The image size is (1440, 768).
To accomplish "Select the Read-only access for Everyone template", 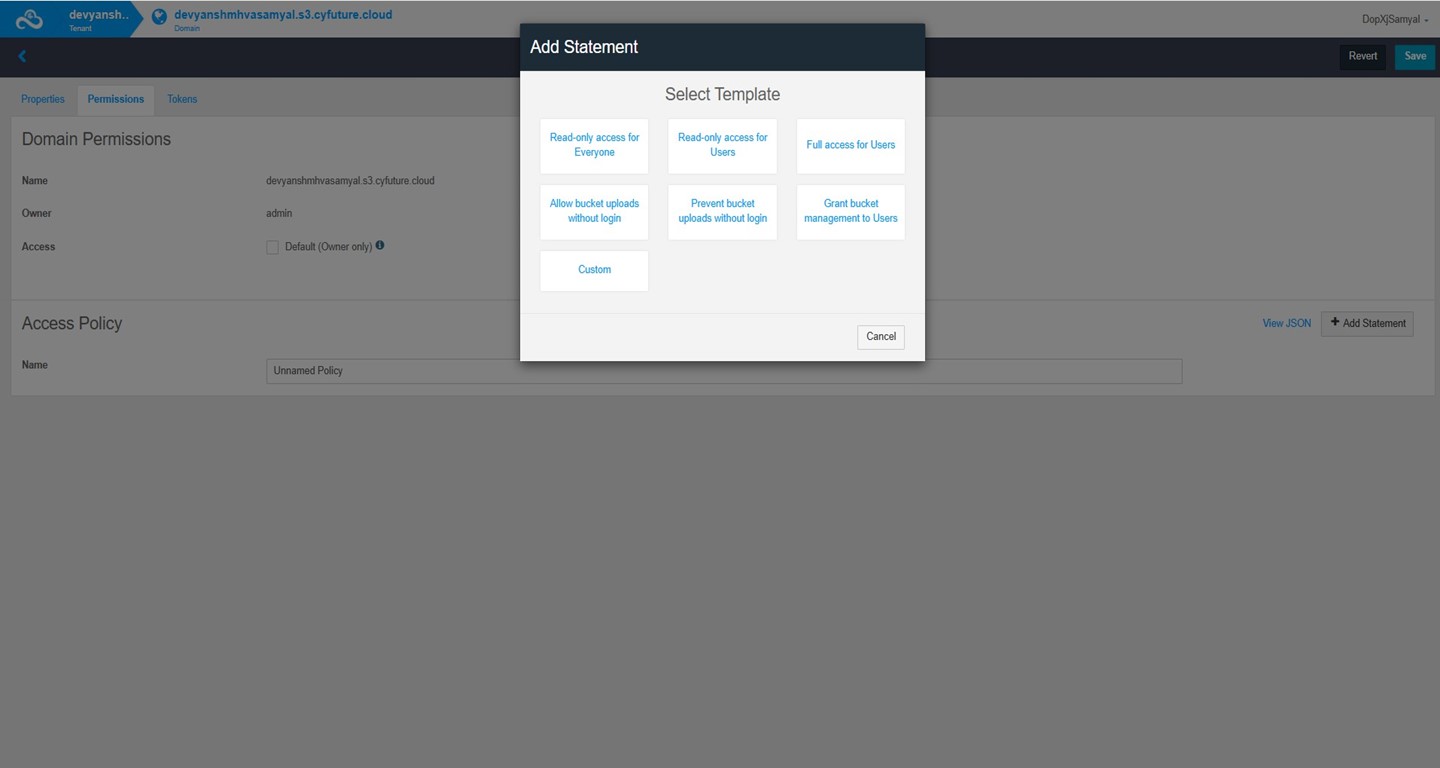I will 594,145.
